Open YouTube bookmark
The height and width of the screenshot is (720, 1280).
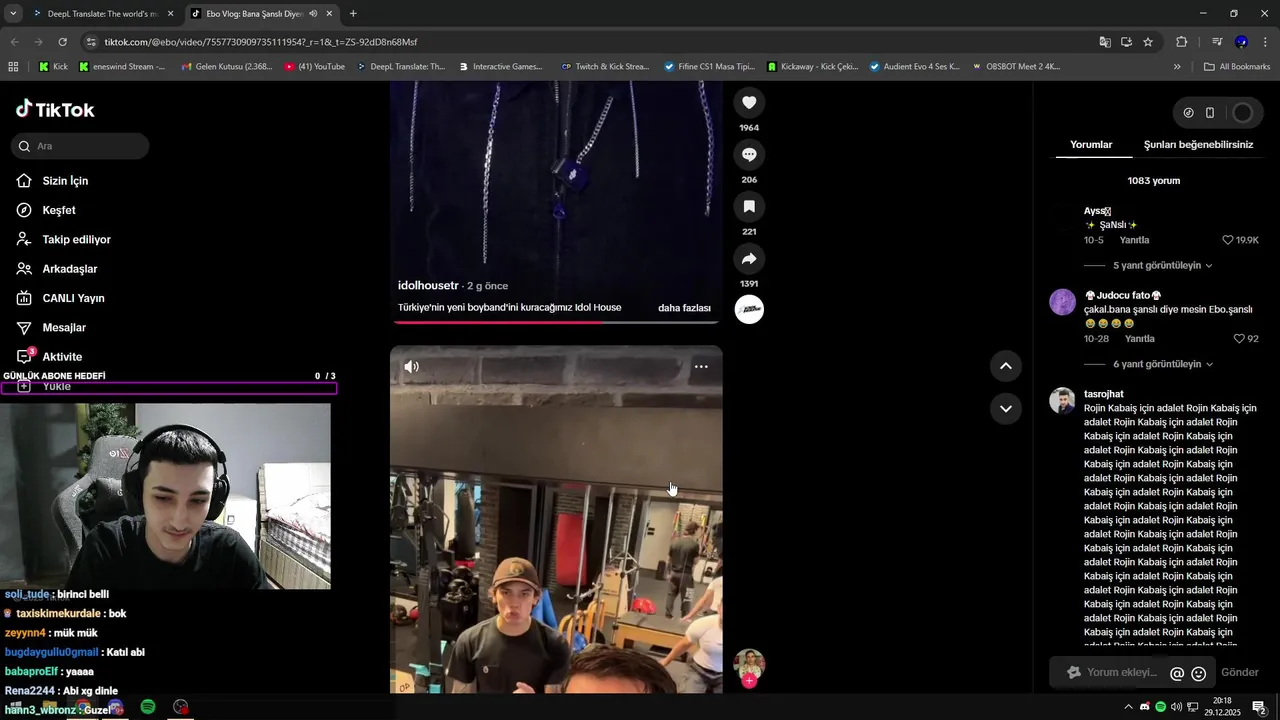[x=315, y=67]
